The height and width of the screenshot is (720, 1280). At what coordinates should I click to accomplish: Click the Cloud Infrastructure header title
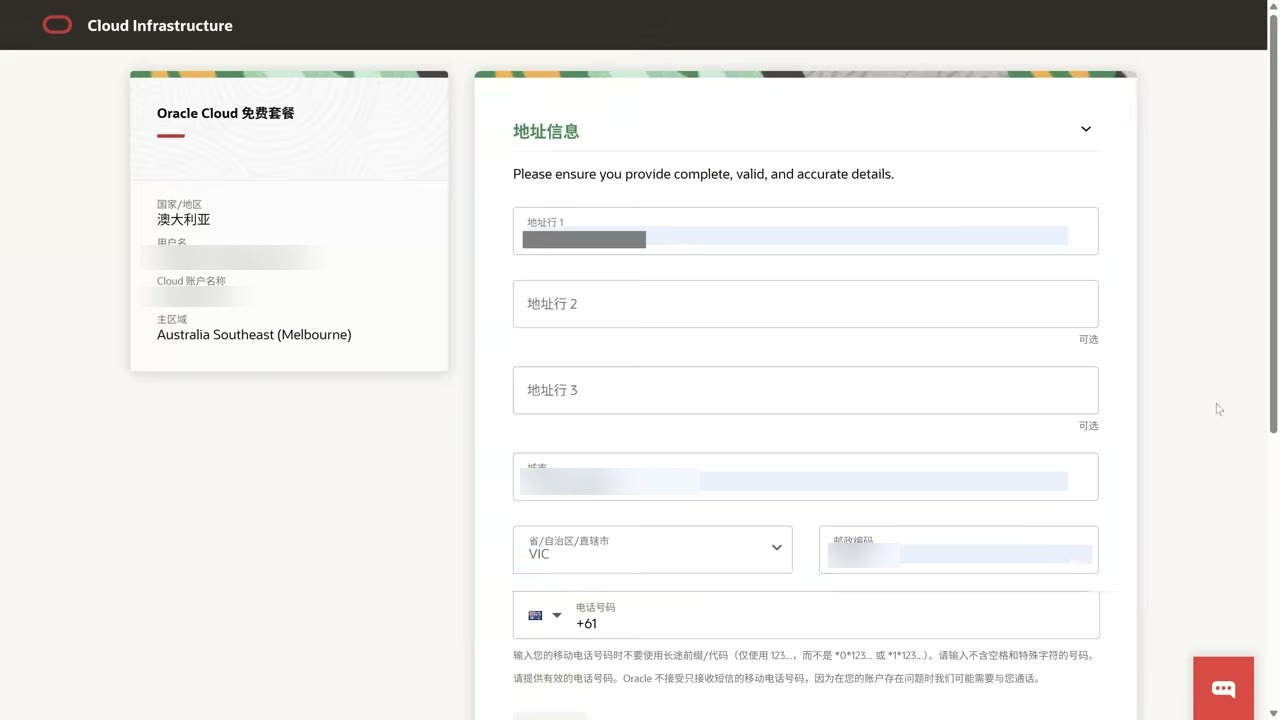(160, 25)
